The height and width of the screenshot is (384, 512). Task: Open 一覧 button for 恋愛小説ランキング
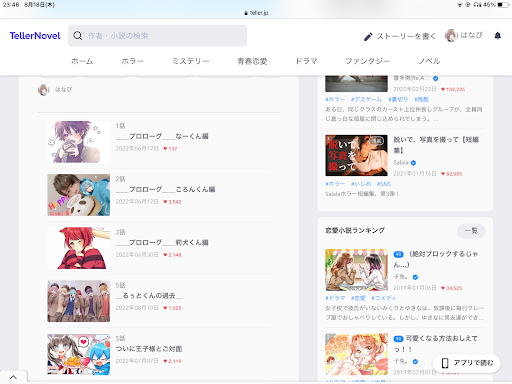click(x=471, y=231)
